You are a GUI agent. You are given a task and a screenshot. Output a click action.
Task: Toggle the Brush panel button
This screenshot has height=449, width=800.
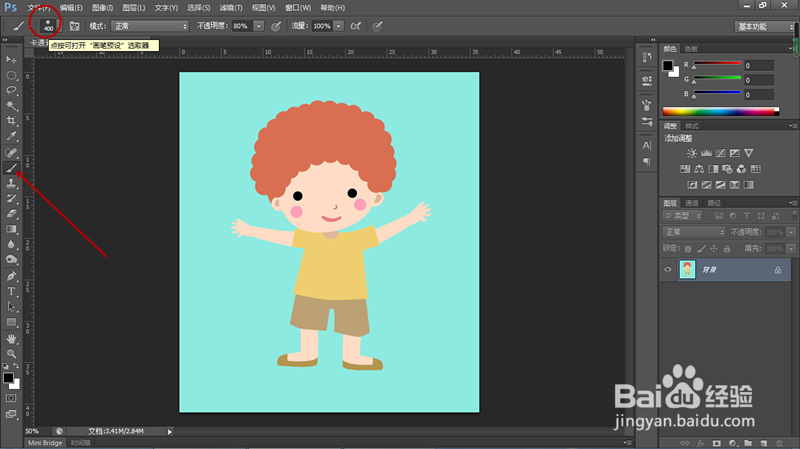(74, 26)
